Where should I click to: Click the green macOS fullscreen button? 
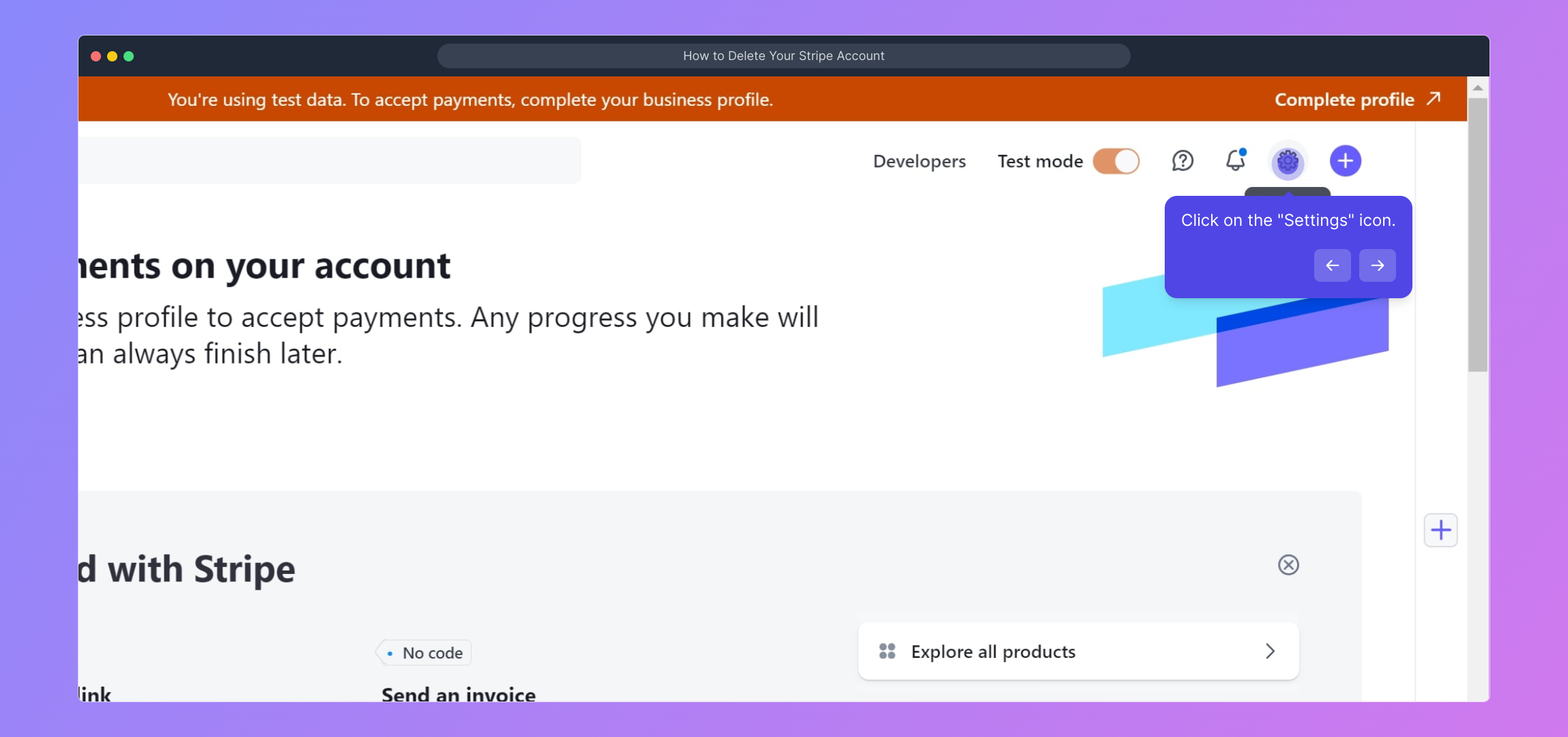pyautogui.click(x=129, y=56)
